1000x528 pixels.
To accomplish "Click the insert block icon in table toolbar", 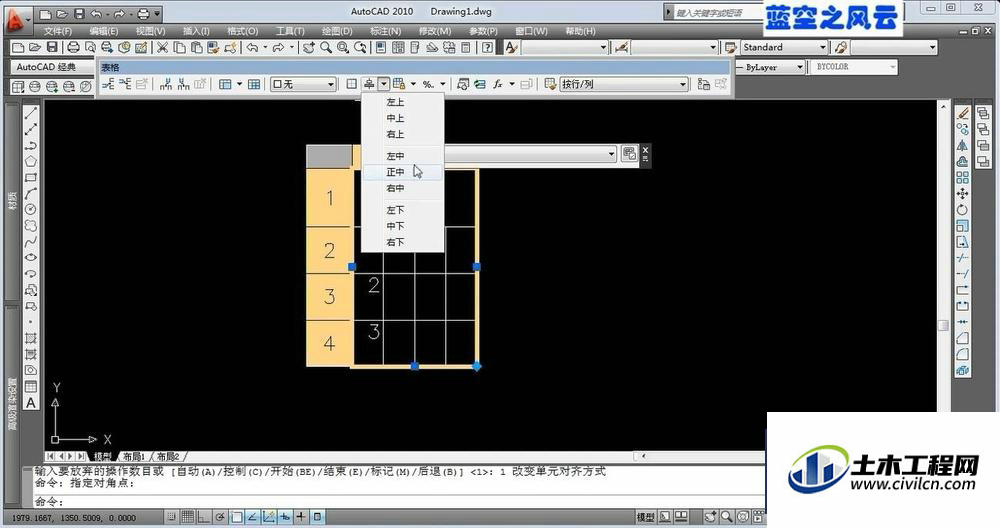I will (463, 84).
